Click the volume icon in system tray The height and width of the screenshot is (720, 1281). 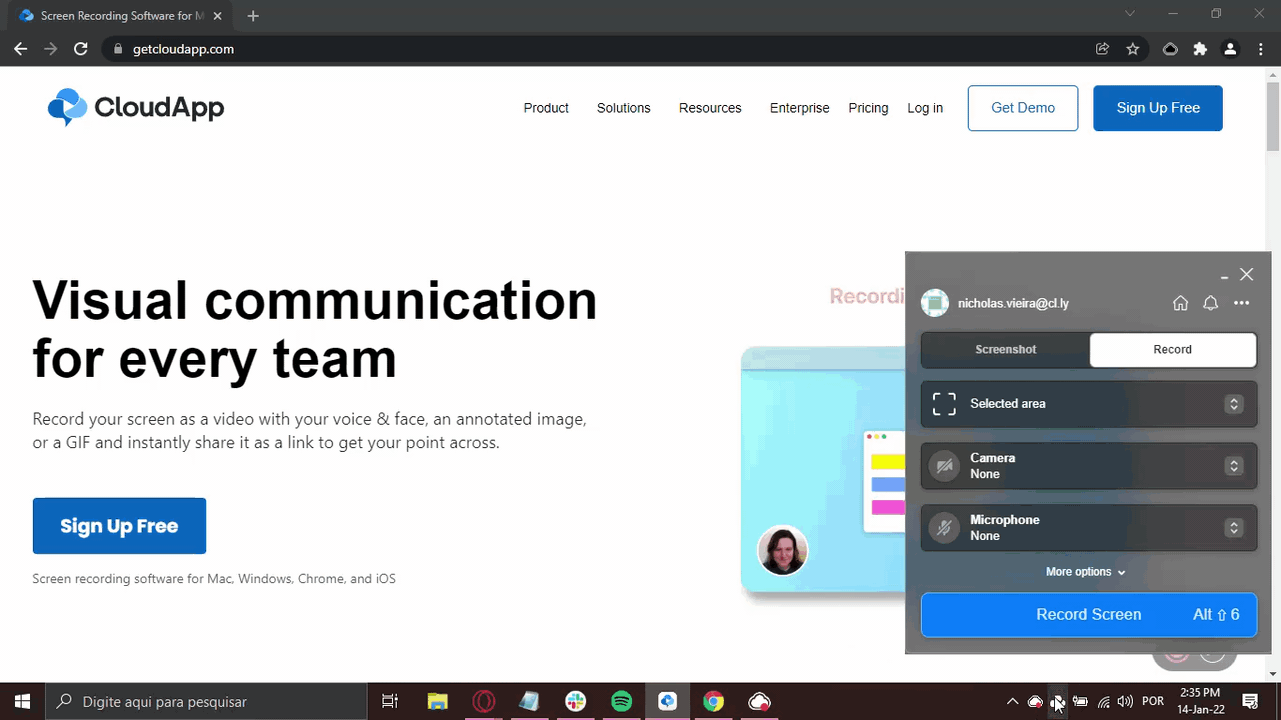pyautogui.click(x=1125, y=701)
